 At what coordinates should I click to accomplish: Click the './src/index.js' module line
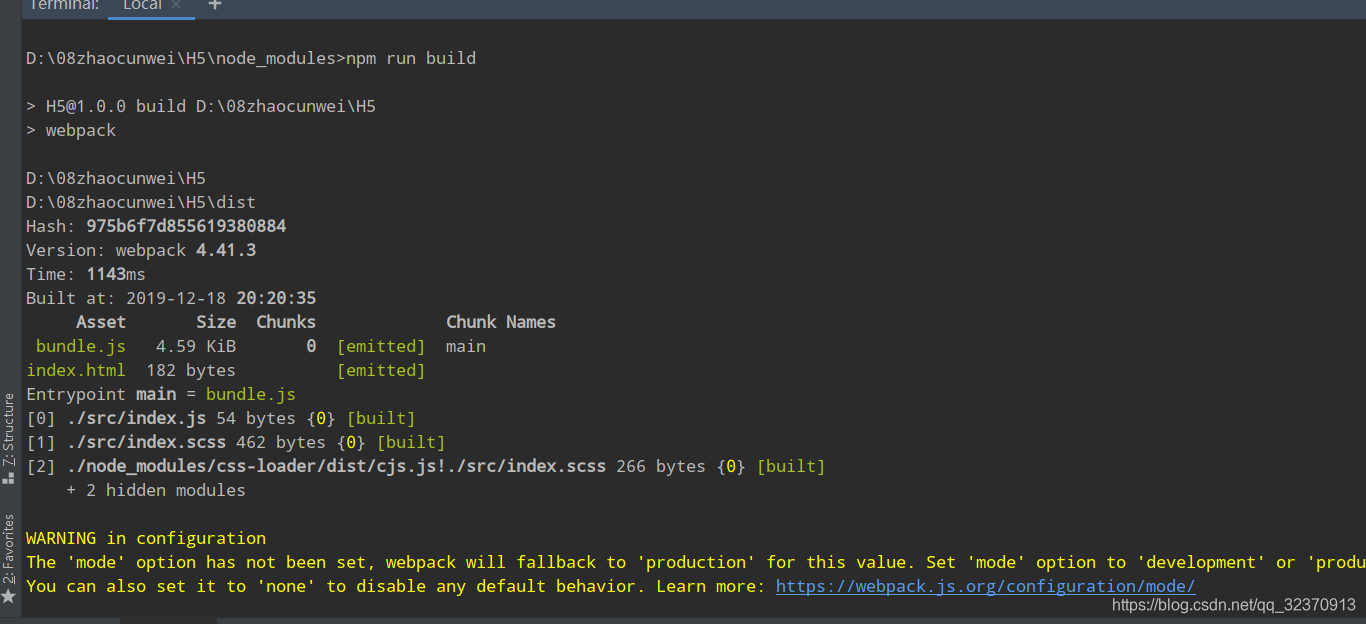pyautogui.click(x=221, y=419)
